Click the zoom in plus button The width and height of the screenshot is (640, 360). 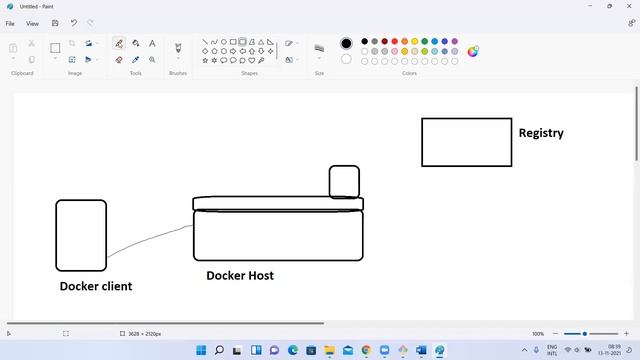click(626, 334)
